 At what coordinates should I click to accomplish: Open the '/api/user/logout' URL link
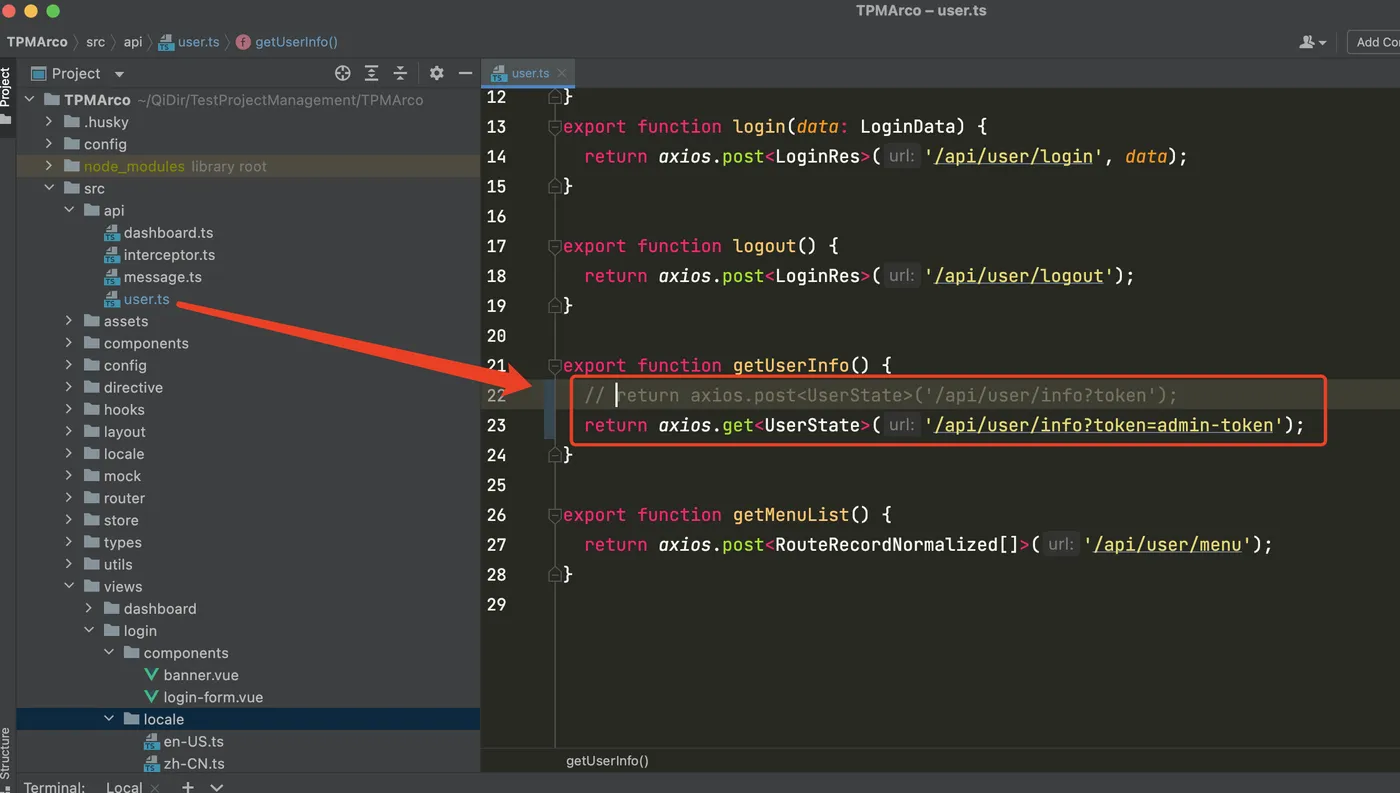(x=1019, y=276)
